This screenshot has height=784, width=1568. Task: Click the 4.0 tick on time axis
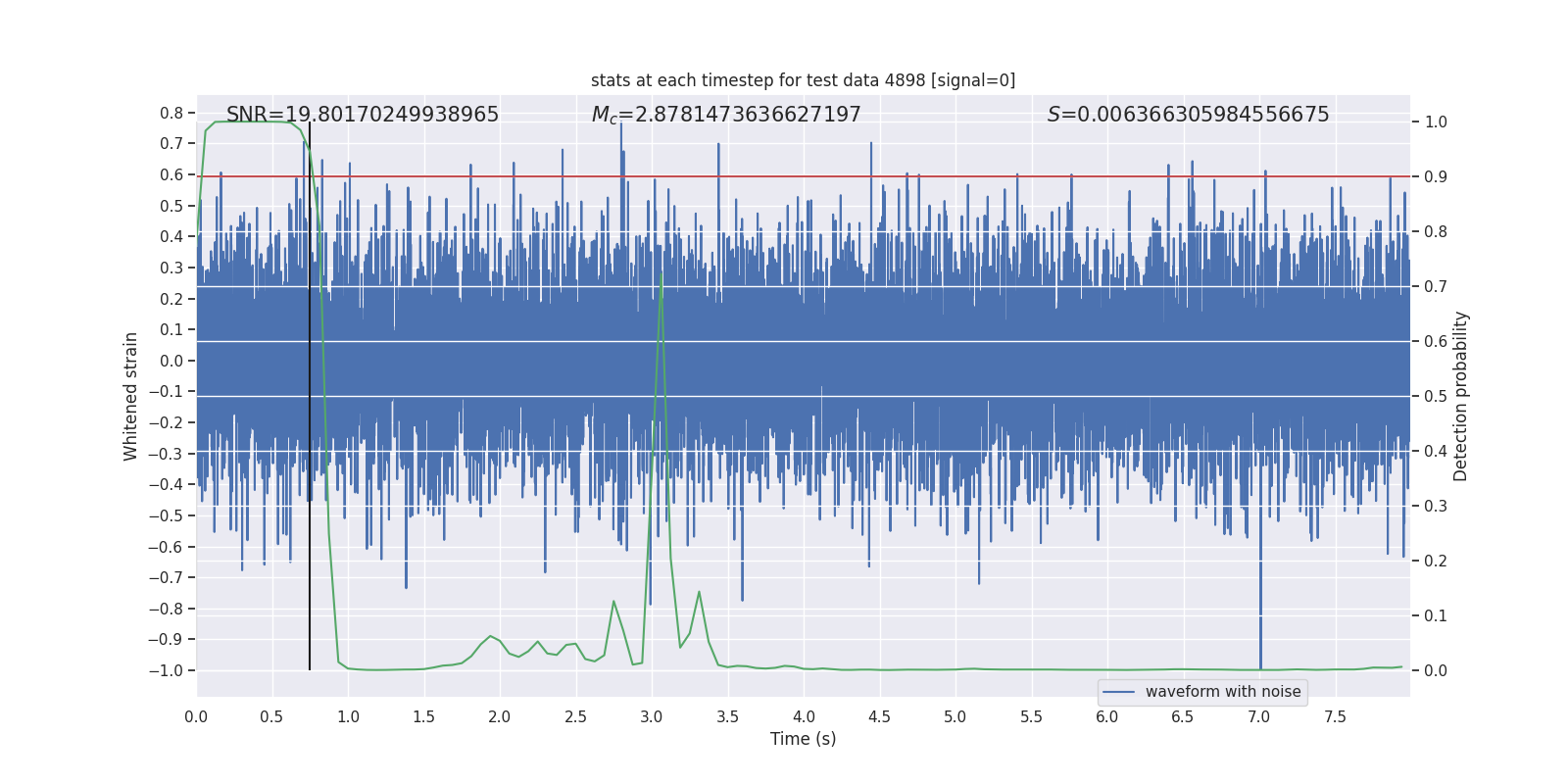pos(804,717)
